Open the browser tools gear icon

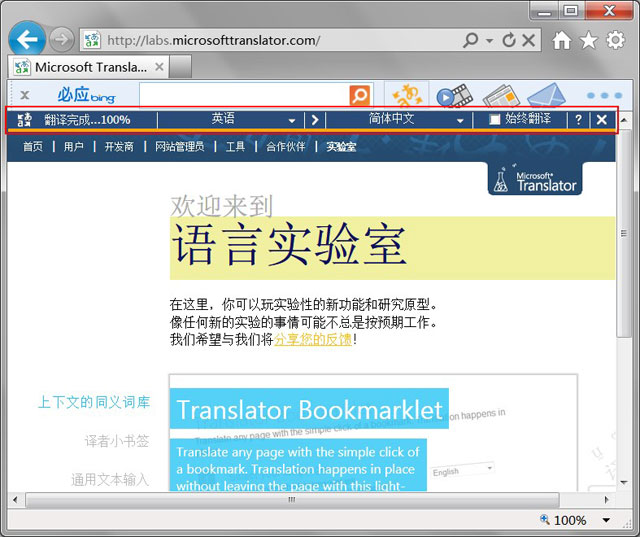616,40
